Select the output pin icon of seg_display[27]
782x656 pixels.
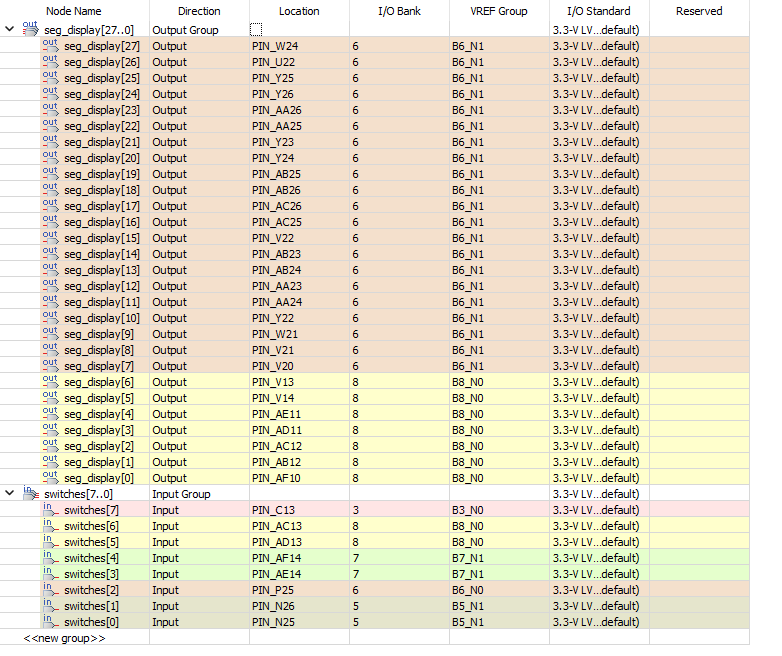coord(50,46)
